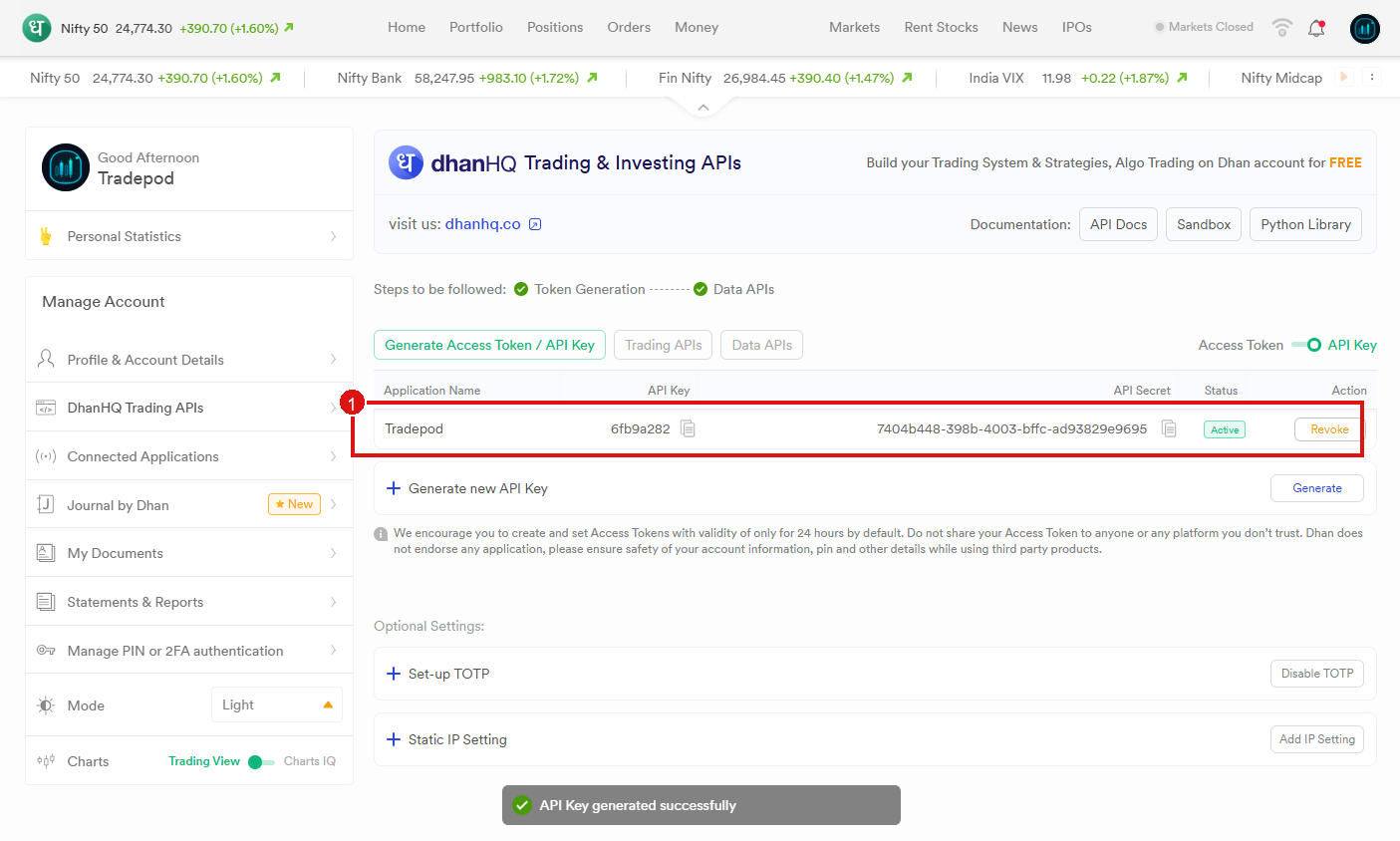The width and height of the screenshot is (1400, 841).
Task: Click the Personal Statistics hand icon
Action: point(46,236)
